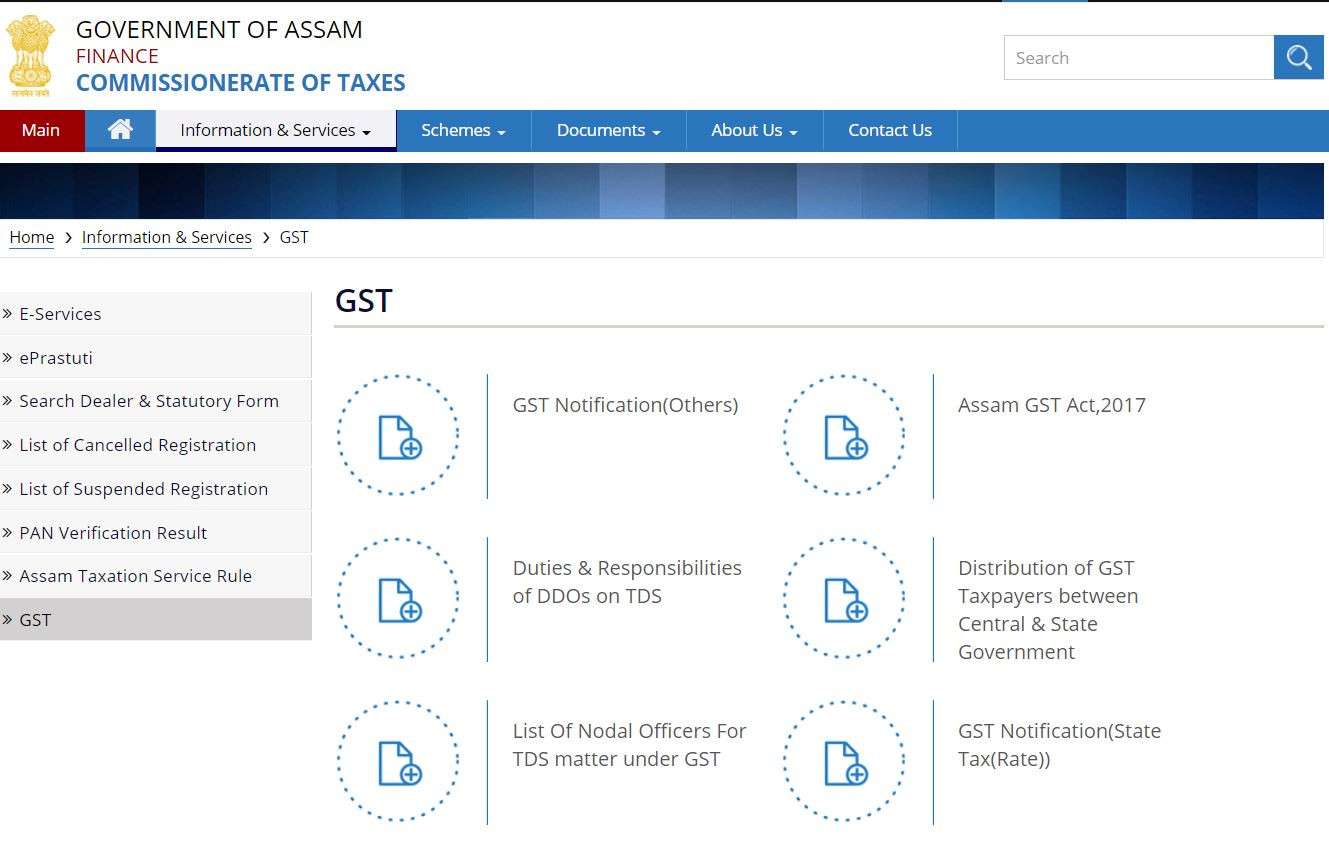The width and height of the screenshot is (1329, 847).
Task: Open the Schemes dropdown menu
Action: [x=463, y=130]
